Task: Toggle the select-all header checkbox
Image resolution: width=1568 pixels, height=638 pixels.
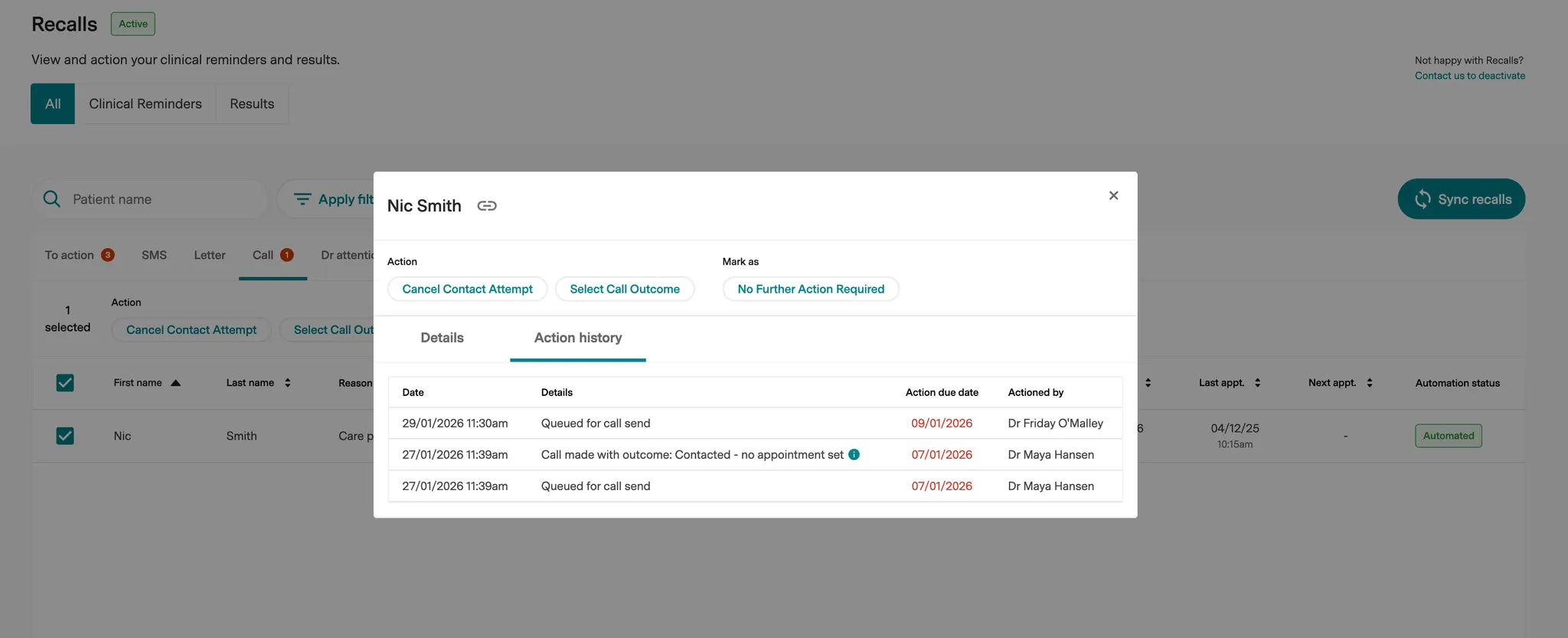Action: [65, 383]
